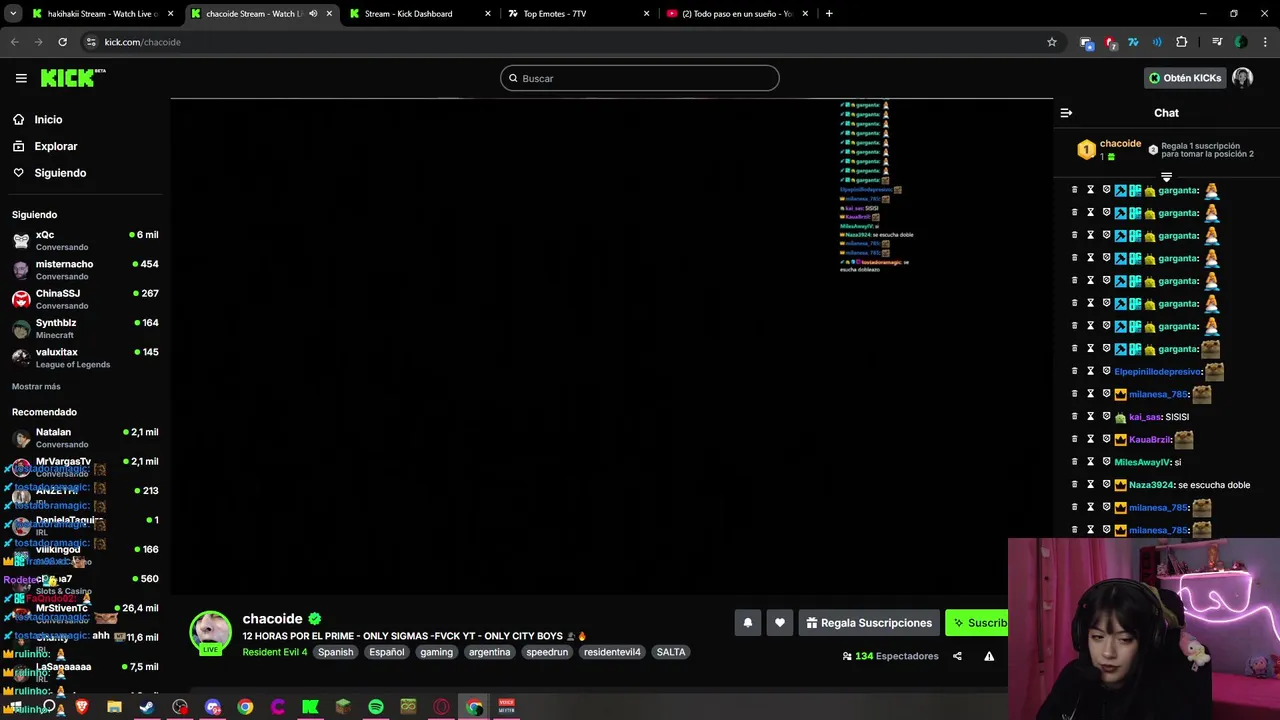
Task: Focus the Buscar search field
Action: click(640, 78)
